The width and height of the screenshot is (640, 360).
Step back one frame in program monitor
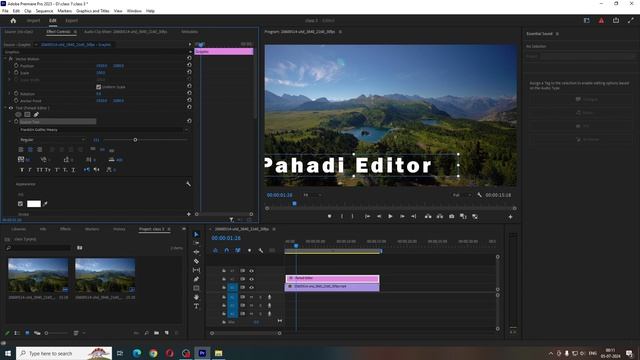point(379,216)
